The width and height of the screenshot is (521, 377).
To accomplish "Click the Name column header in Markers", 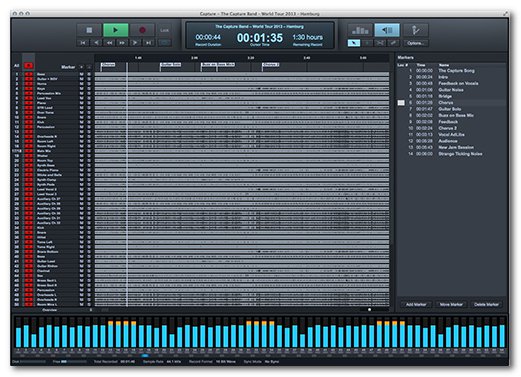I will pyautogui.click(x=444, y=65).
